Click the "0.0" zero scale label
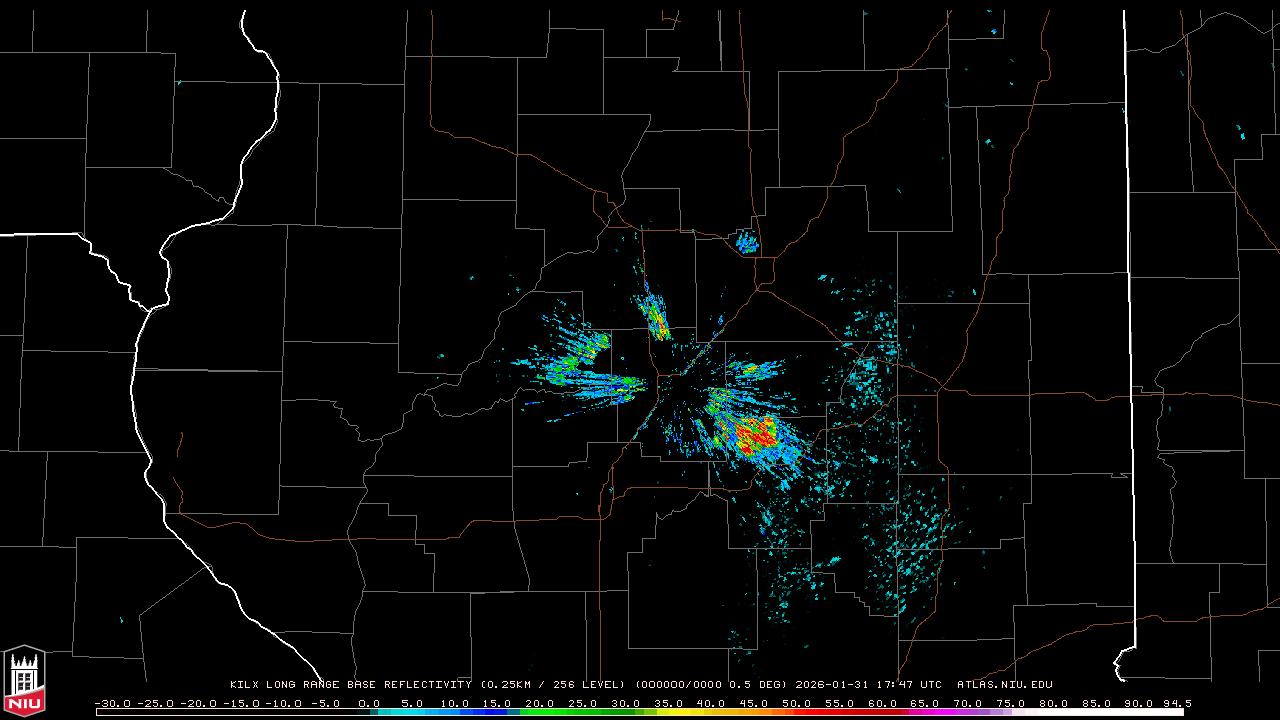 369,703
